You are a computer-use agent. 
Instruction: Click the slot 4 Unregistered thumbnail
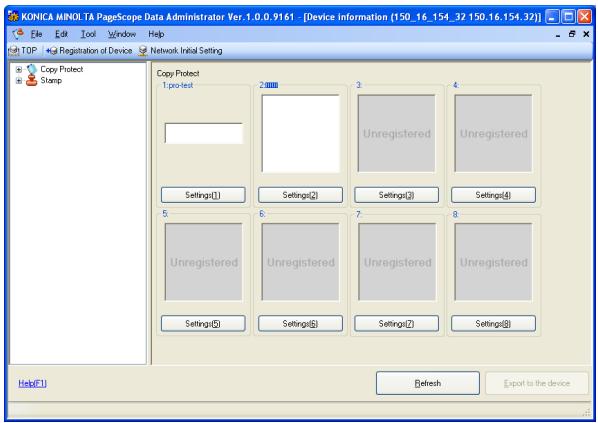coord(494,133)
